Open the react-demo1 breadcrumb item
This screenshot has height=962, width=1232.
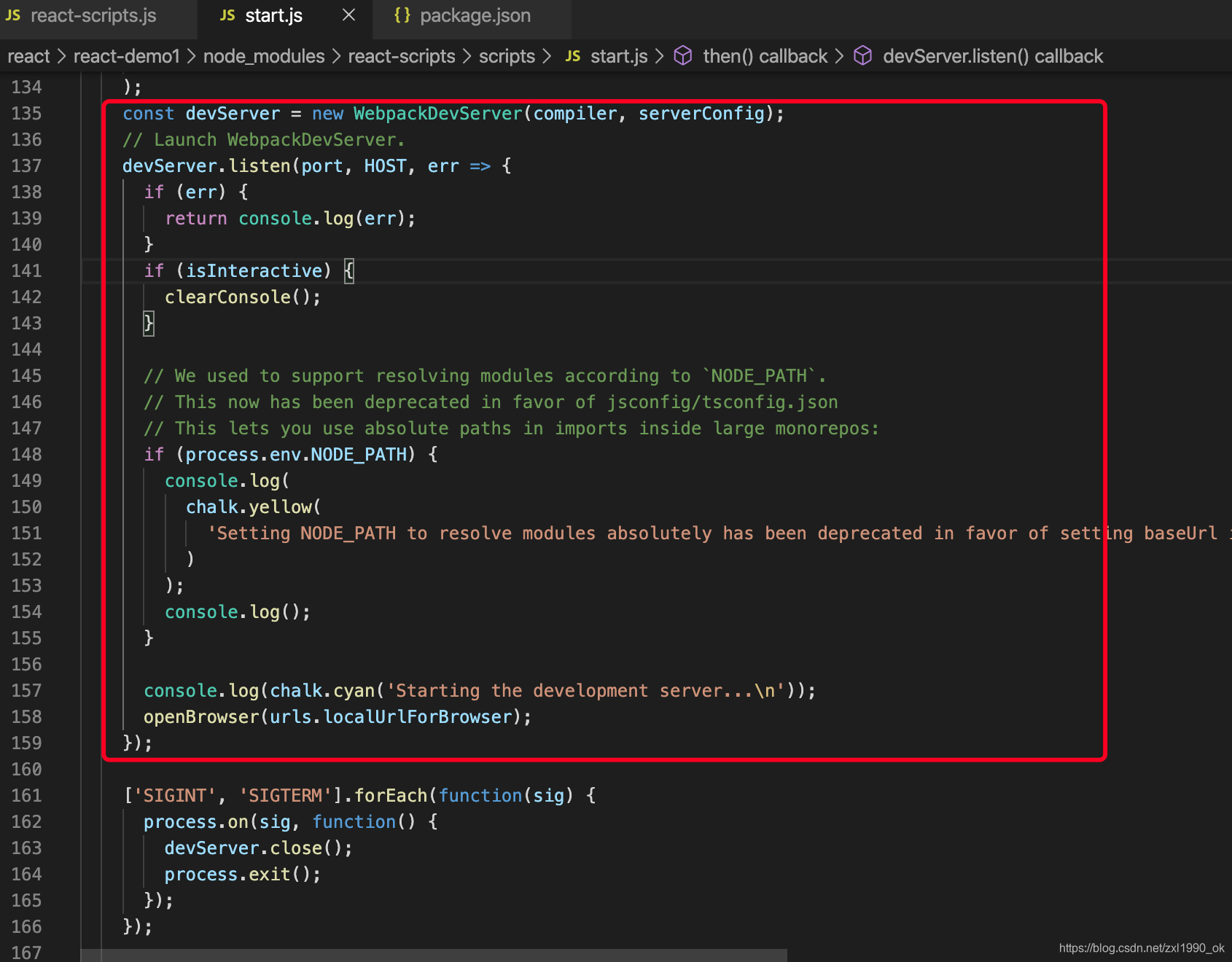[126, 55]
